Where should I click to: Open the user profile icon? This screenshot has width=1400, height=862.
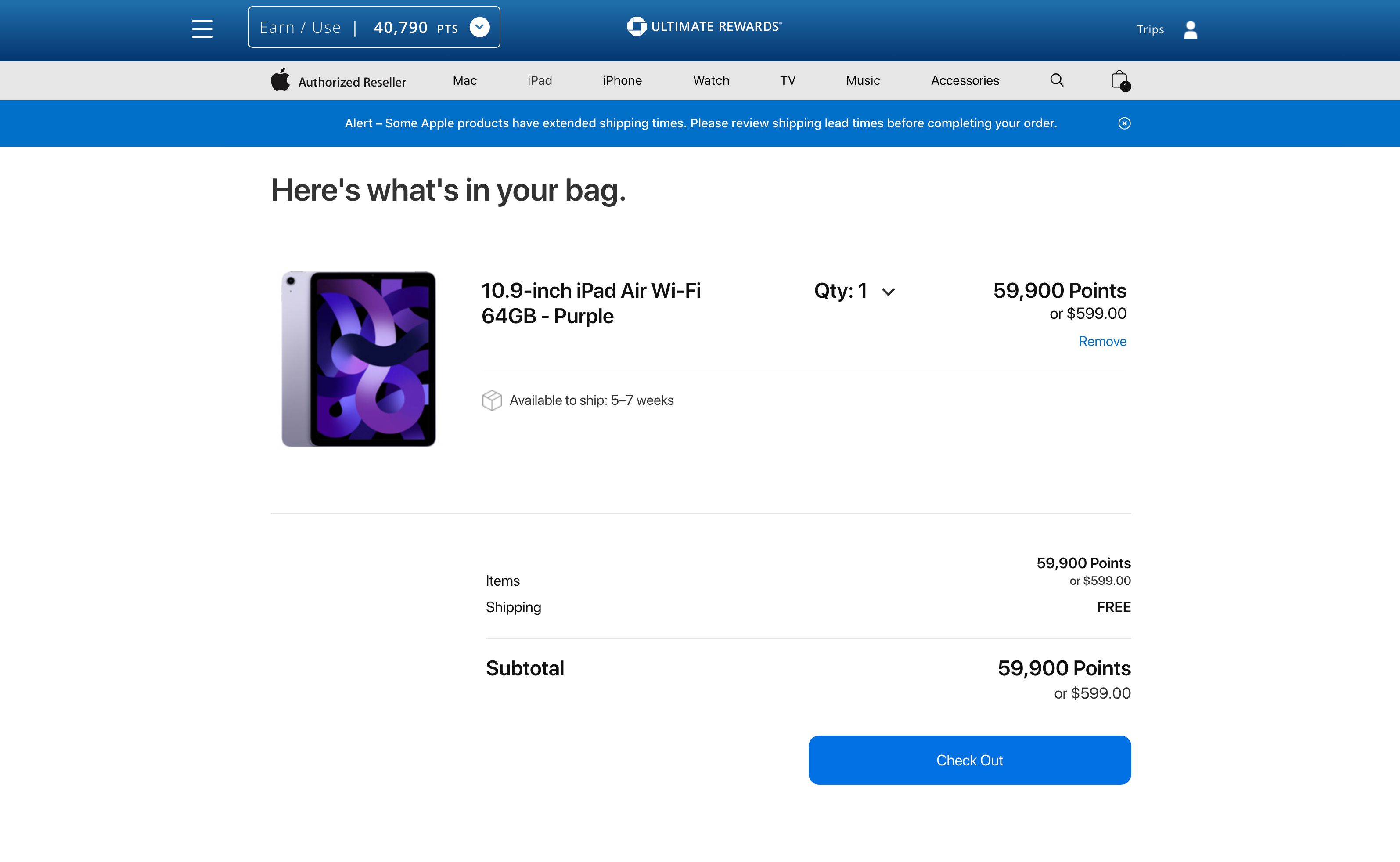pyautogui.click(x=1190, y=30)
